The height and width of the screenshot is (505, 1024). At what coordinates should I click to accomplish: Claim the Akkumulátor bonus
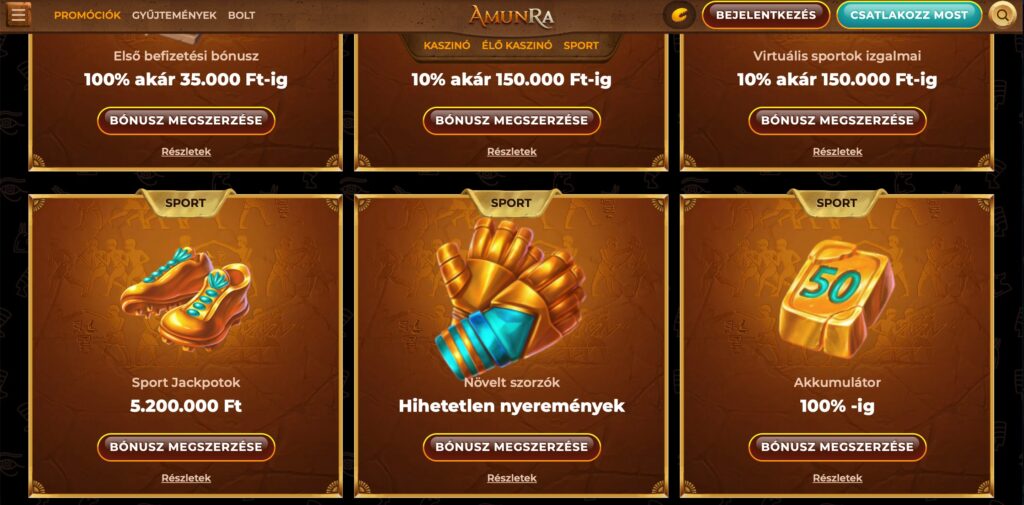coord(837,447)
